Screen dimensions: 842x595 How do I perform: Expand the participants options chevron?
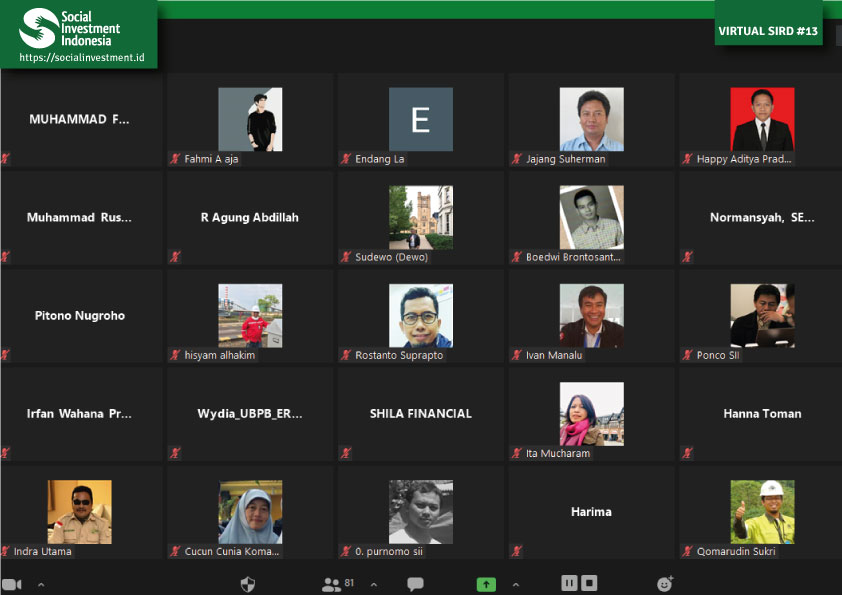tap(374, 585)
